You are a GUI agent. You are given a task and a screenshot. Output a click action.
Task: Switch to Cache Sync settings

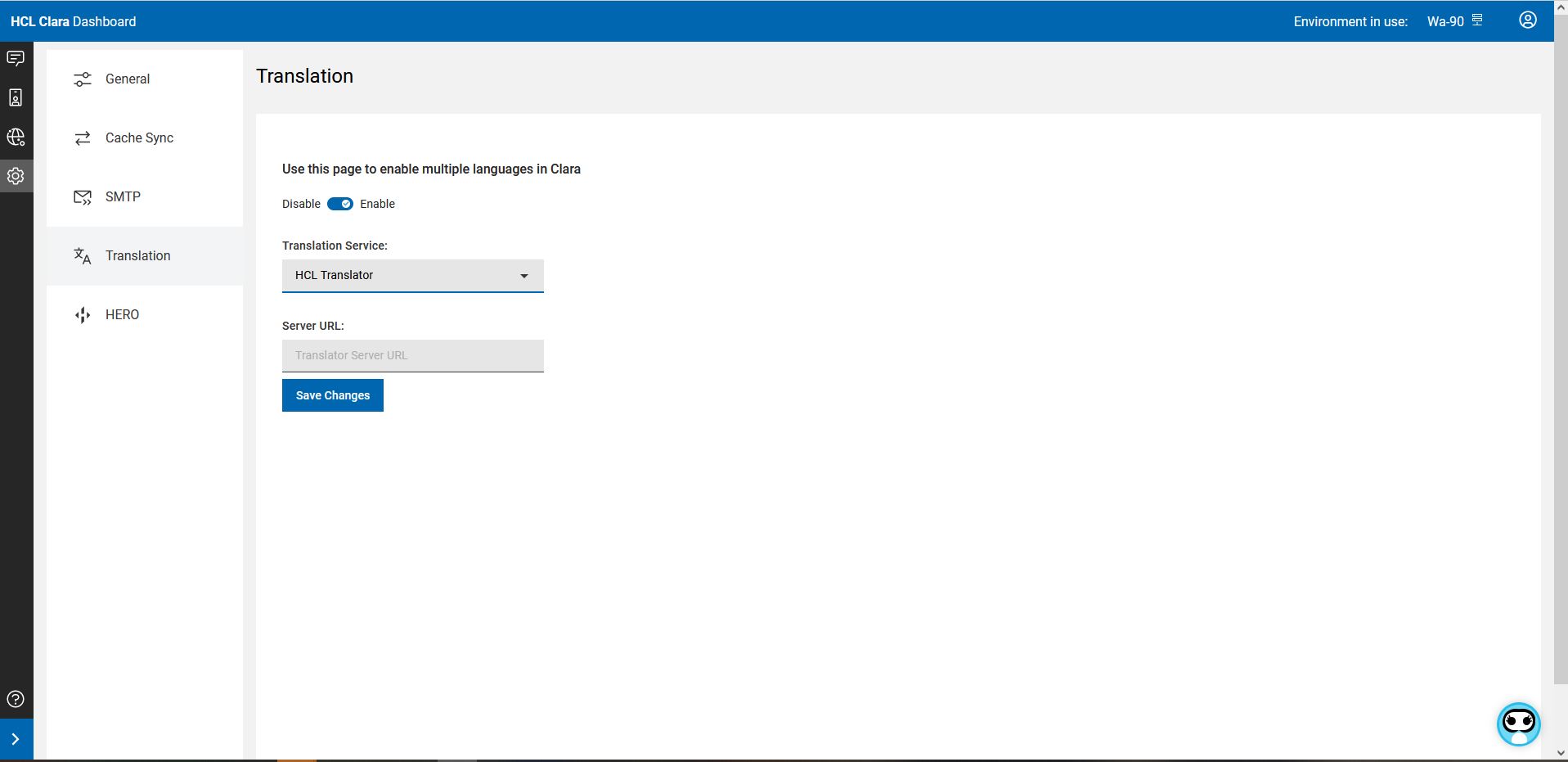pos(145,138)
